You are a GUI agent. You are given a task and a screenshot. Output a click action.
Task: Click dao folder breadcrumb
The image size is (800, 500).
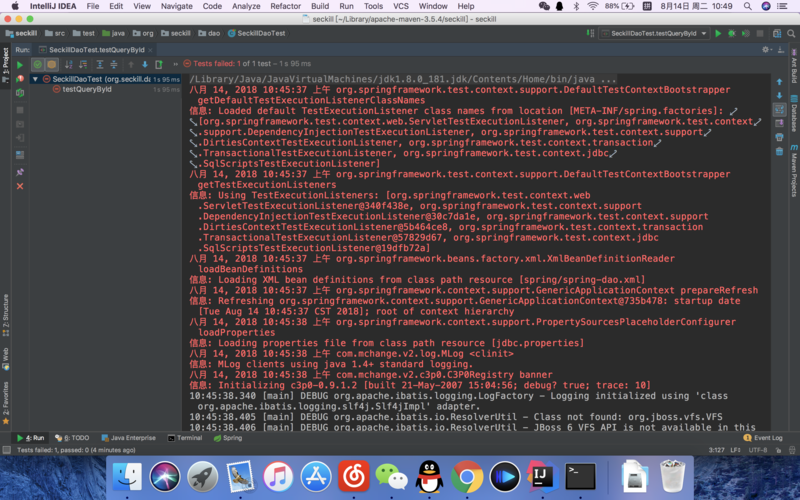[x=209, y=33]
